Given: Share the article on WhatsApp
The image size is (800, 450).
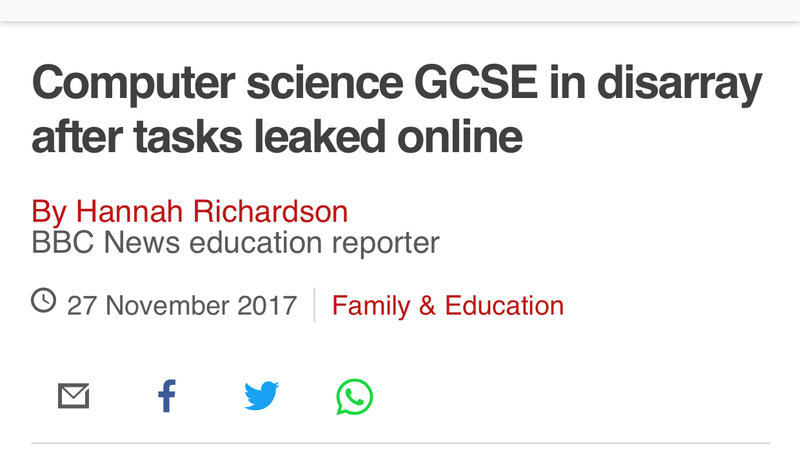Looking at the screenshot, I should [x=354, y=397].
